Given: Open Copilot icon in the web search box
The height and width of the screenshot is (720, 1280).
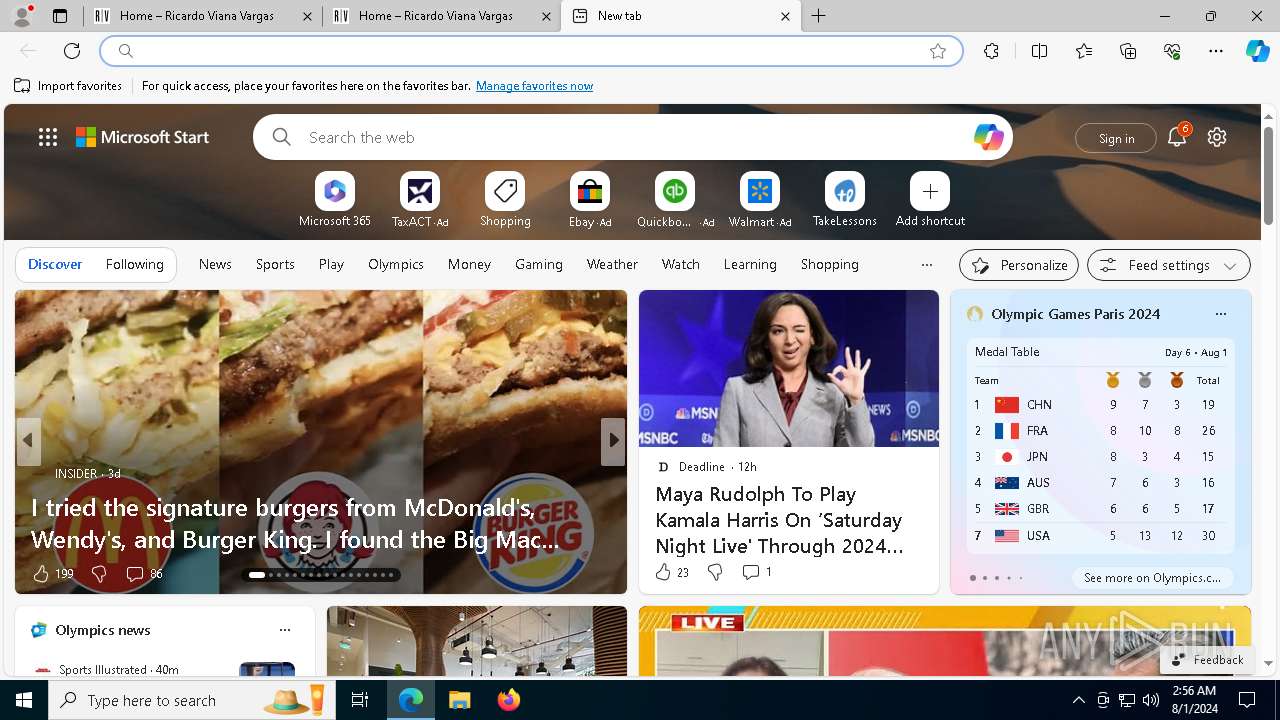Looking at the screenshot, I should click(988, 137).
